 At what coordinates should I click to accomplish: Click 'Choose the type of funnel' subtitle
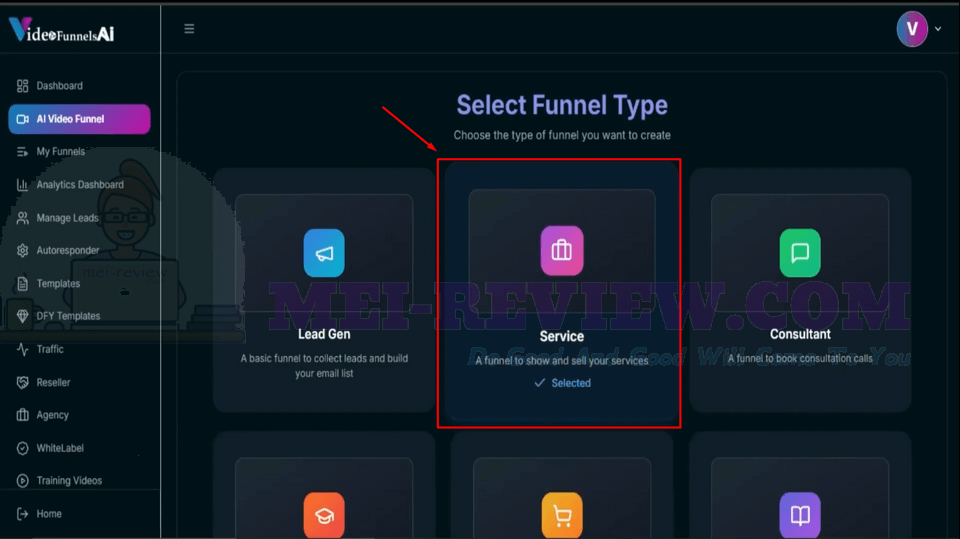pos(562,135)
